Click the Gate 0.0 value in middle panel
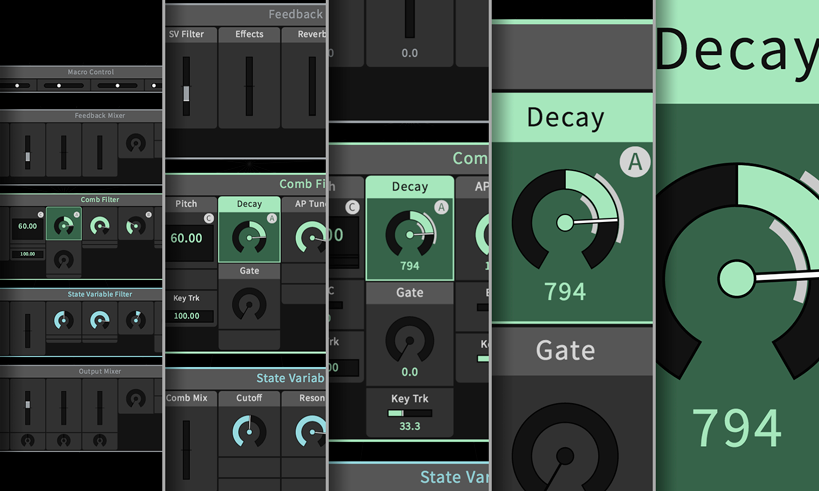Viewport: 819px width, 491px height. (x=410, y=372)
